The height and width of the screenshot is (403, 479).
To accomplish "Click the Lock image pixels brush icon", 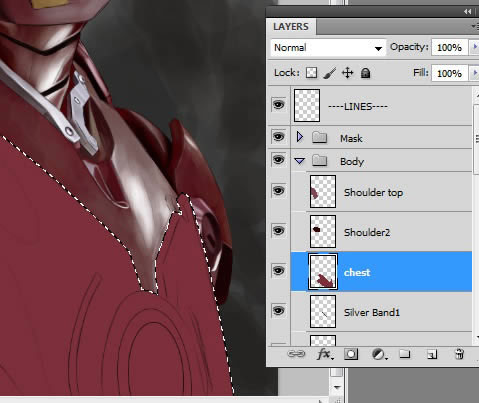I will coord(330,73).
